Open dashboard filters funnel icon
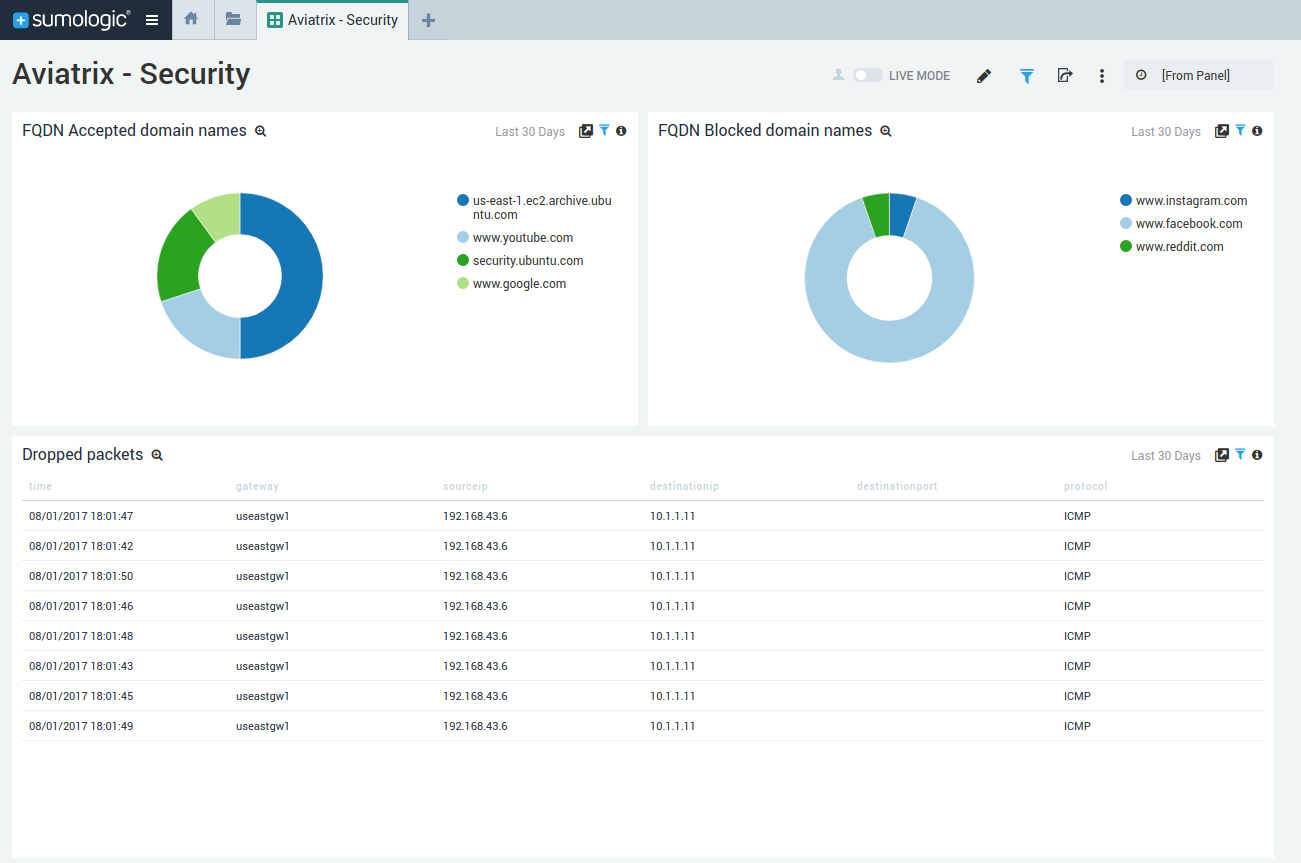The width and height of the screenshot is (1301, 863). (x=1026, y=76)
